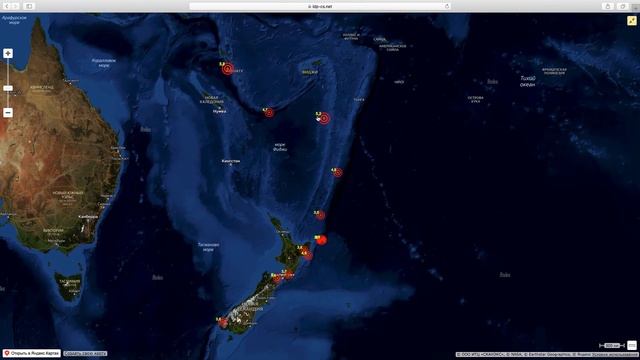Zoom out the map with minus button
This screenshot has width=640, height=360.
coord(8,112)
